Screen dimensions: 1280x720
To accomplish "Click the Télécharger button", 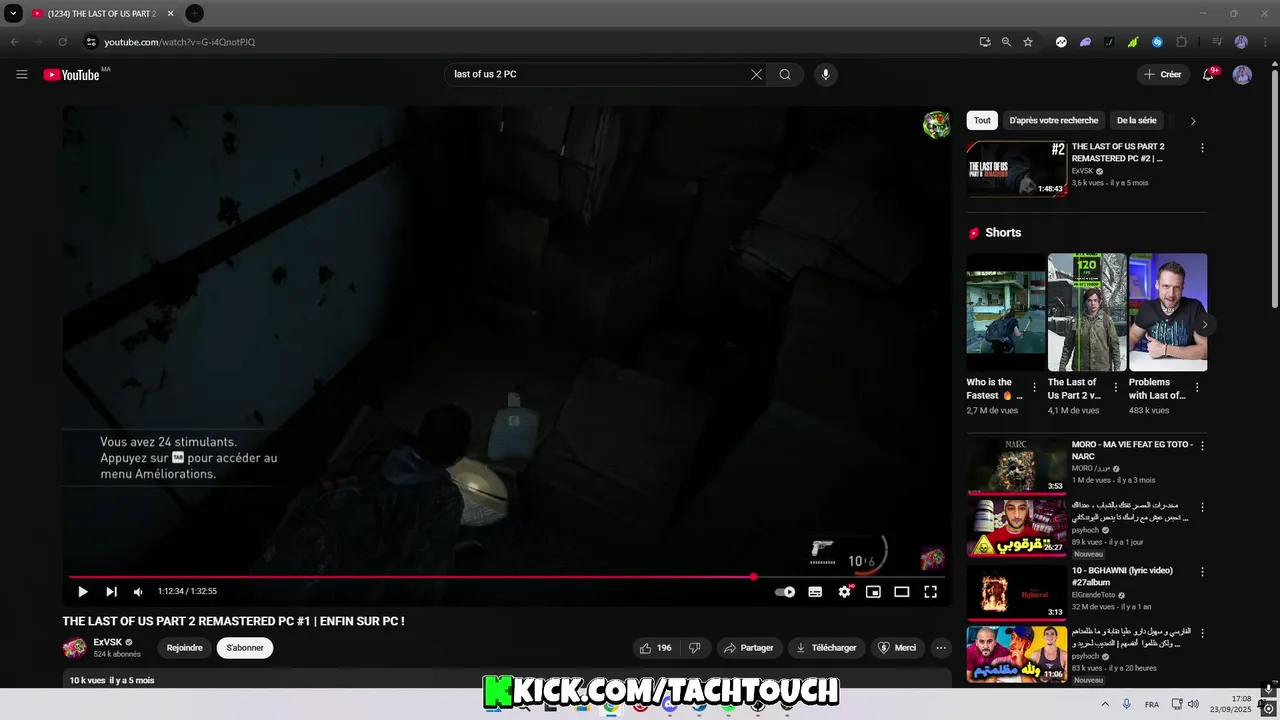I will click(826, 648).
